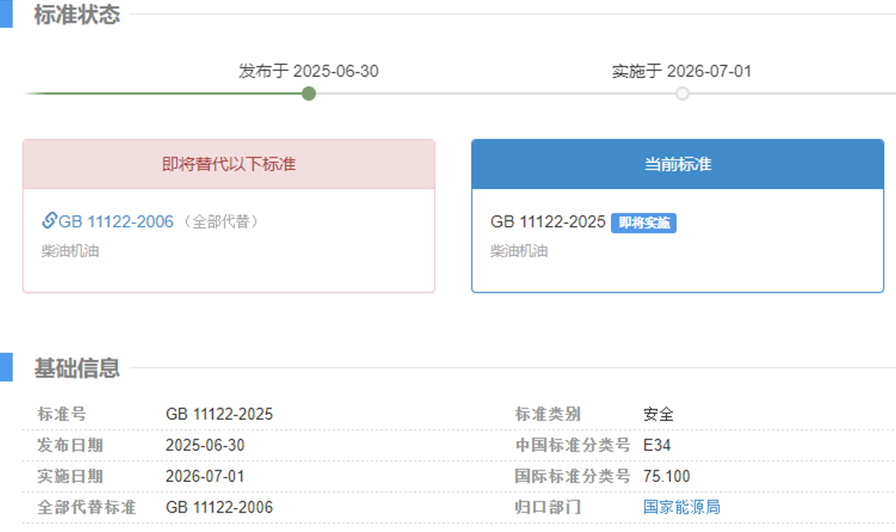Click the 实施于 2026-07-01 timeline label

(682, 71)
